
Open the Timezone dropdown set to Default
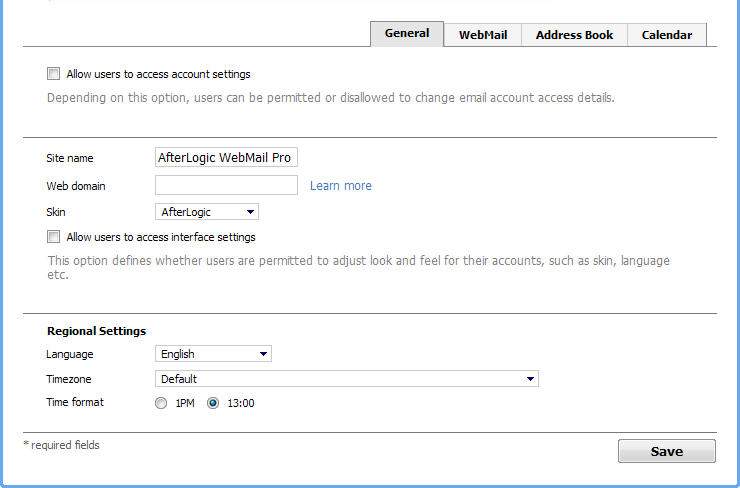pyautogui.click(x=347, y=379)
